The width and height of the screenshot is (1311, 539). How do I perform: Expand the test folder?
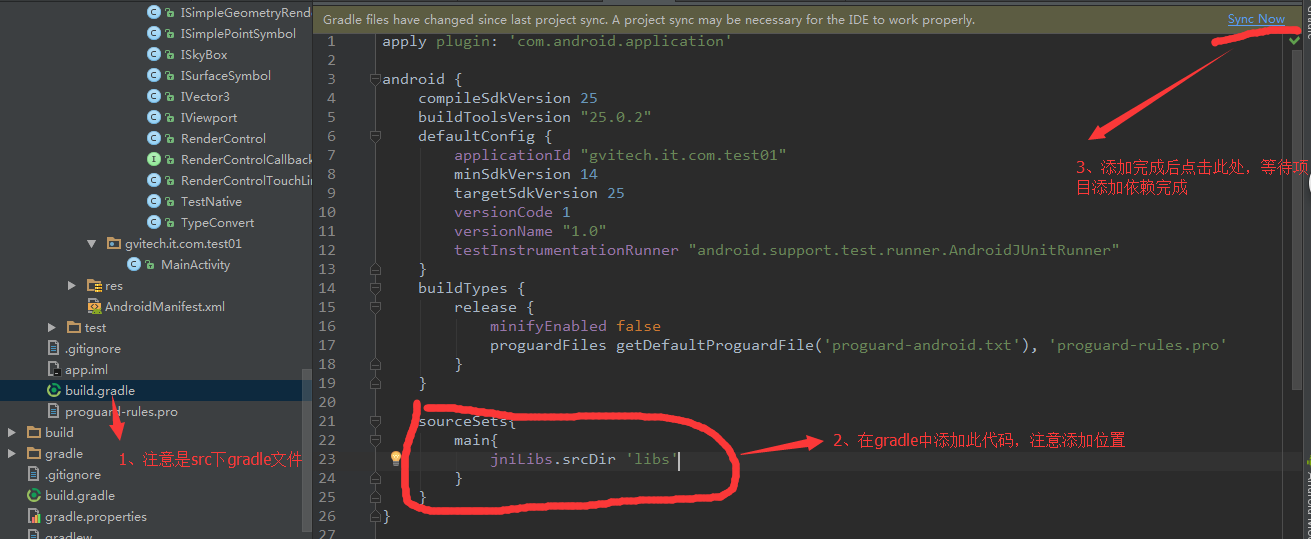point(52,327)
